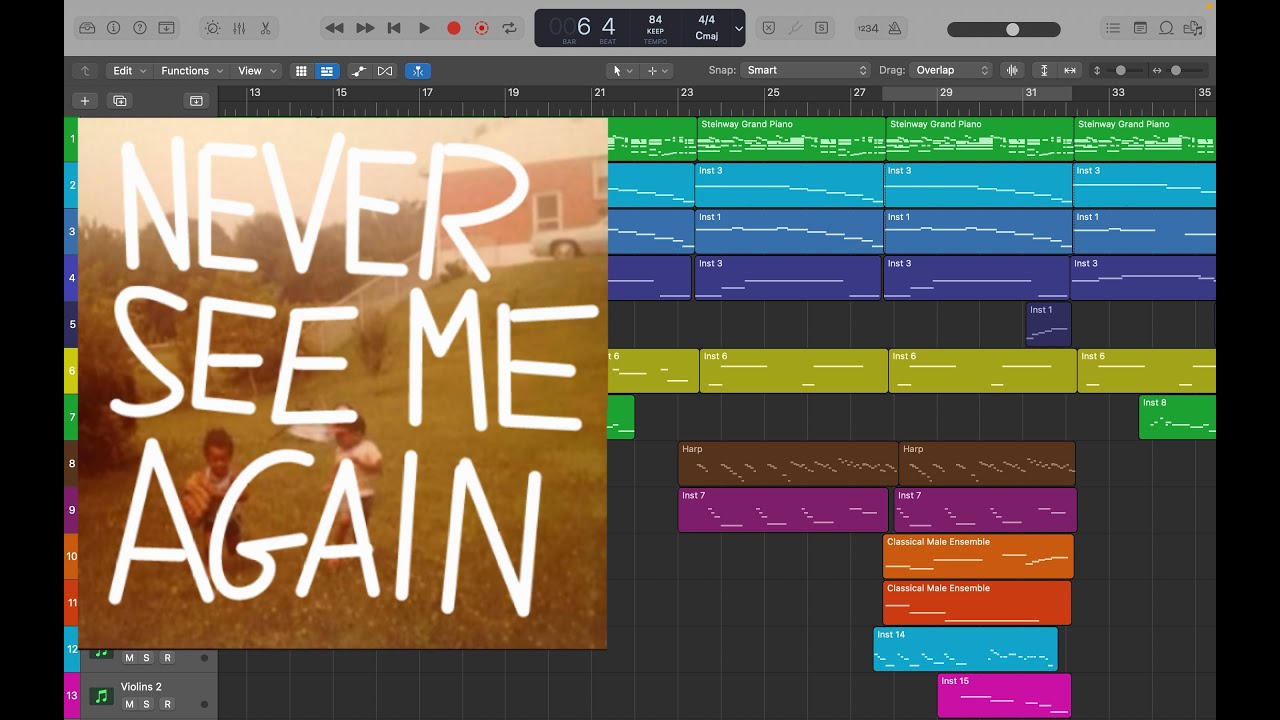
Task: Open the Drag Overlap dropdown
Action: [951, 71]
